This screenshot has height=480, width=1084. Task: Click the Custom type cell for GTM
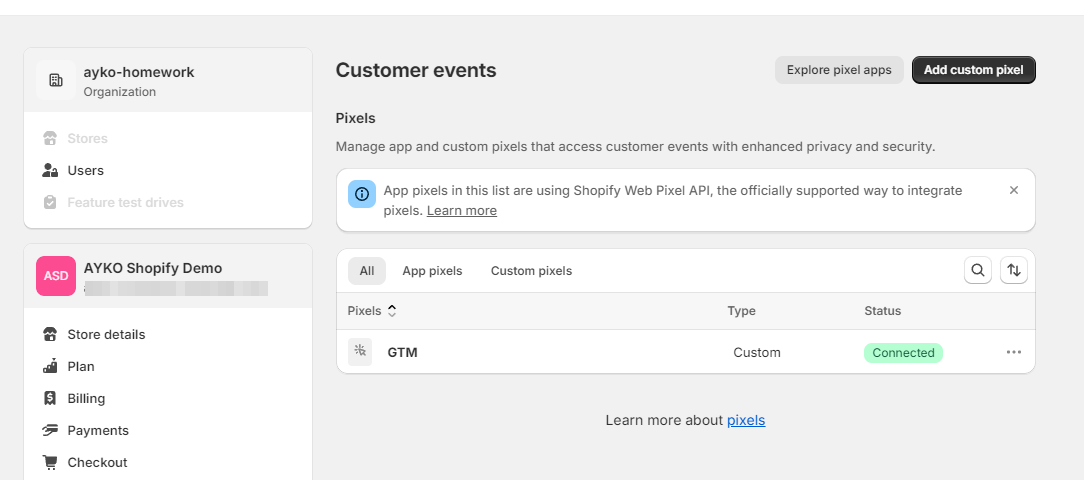pyautogui.click(x=756, y=353)
